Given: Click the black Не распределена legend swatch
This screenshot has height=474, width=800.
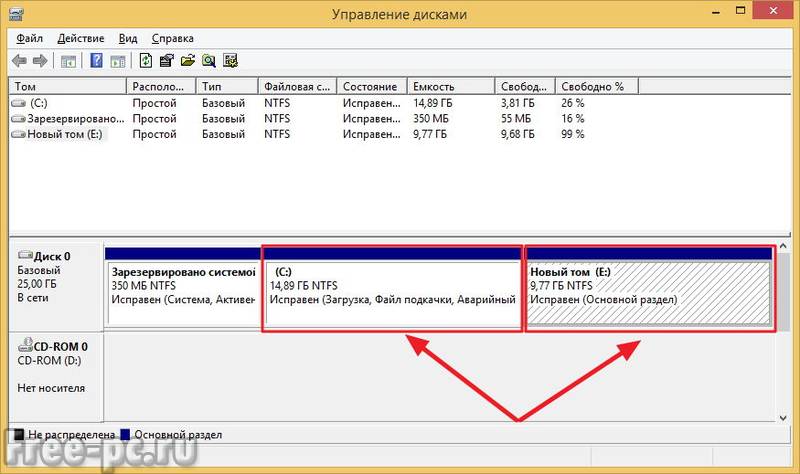Looking at the screenshot, I should tap(18, 435).
